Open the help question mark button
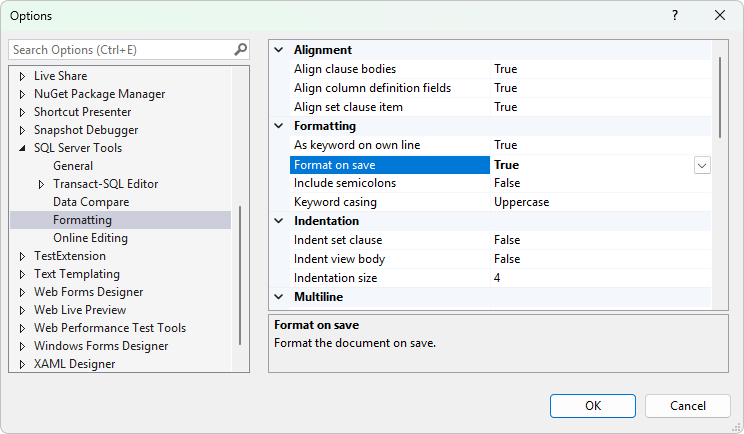744x434 pixels. (x=675, y=16)
